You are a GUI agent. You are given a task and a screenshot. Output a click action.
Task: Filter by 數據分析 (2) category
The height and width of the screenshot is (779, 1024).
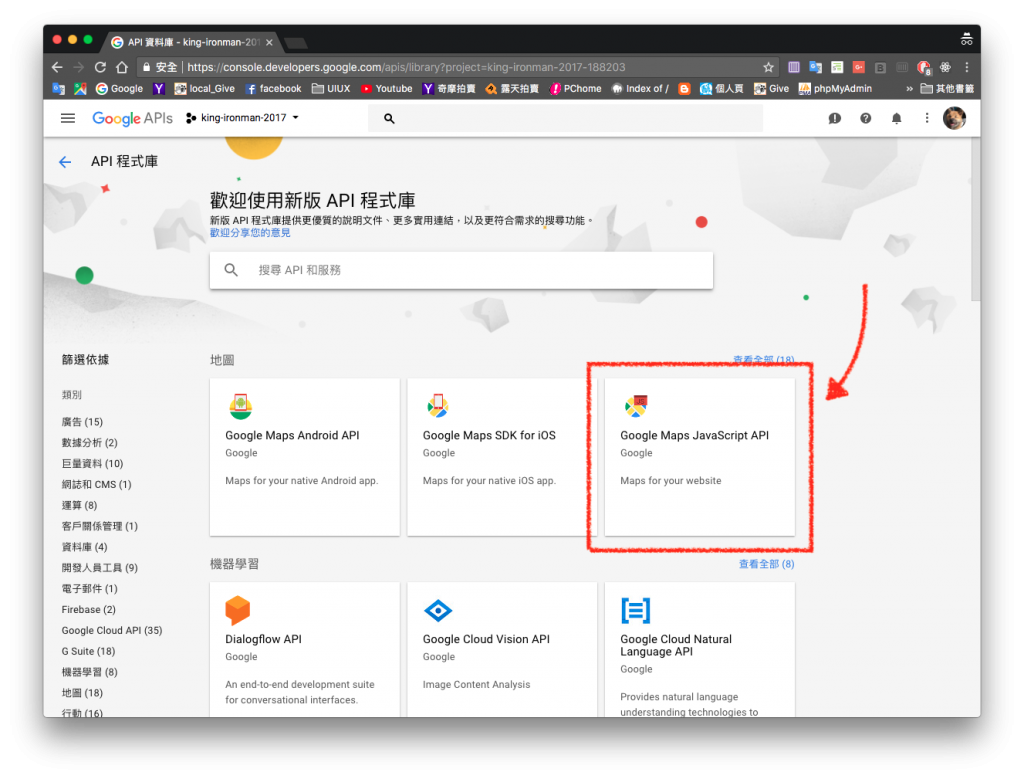tap(89, 443)
